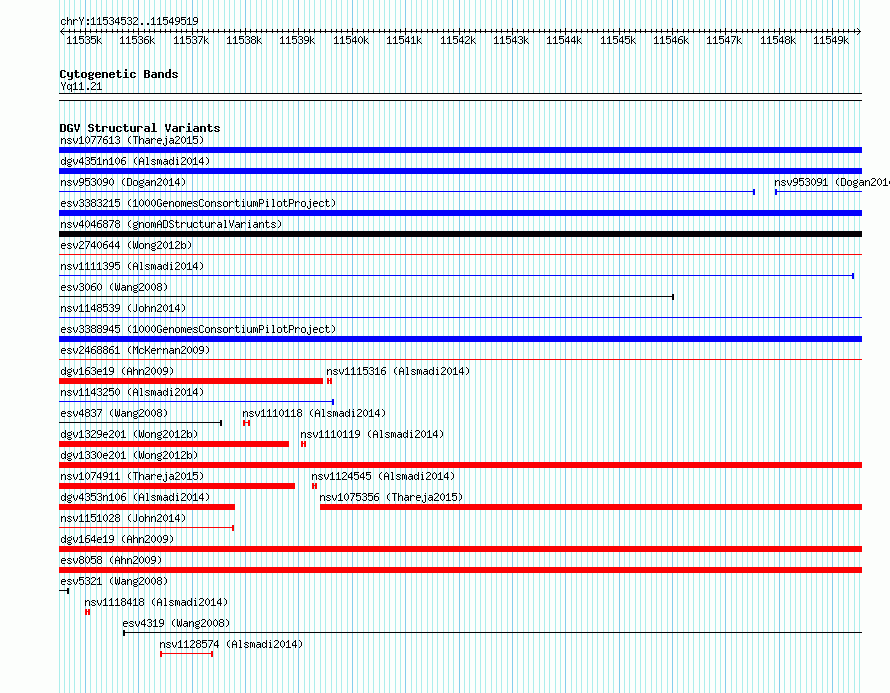890x693 pixels.
Task: Click the ruler's right end arrow
Action: coord(859,31)
